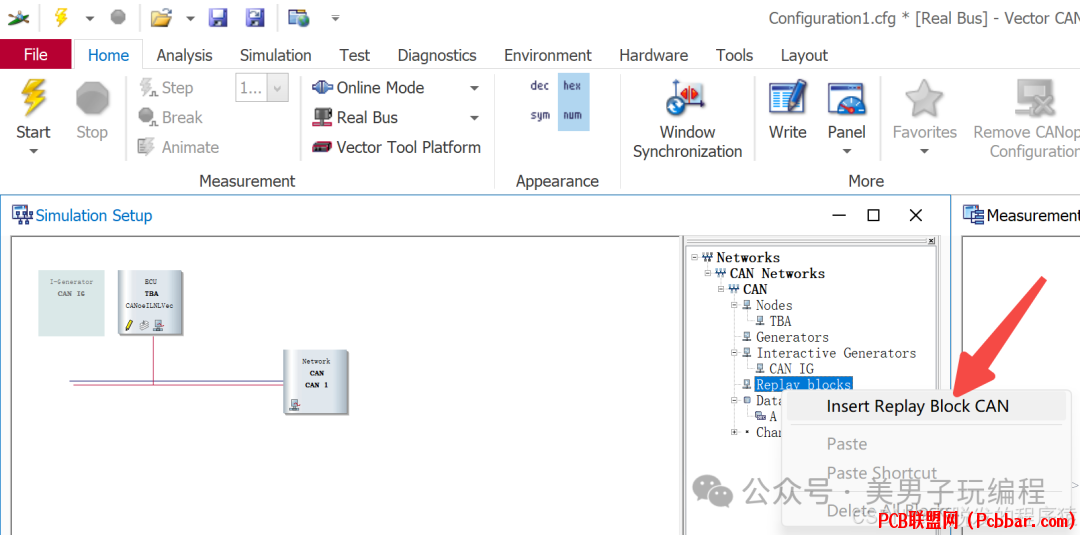Click the Remove CANopen Configuration icon
1080x535 pixels.
point(1037,98)
